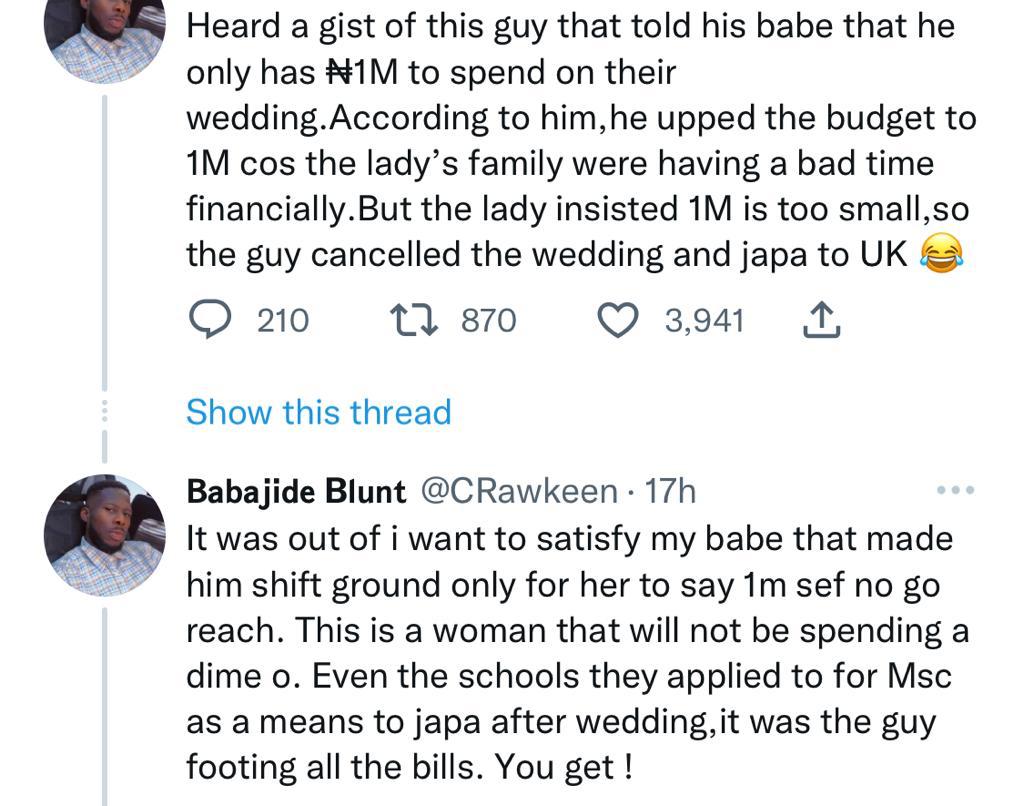Click the Show this thread link

(318, 412)
